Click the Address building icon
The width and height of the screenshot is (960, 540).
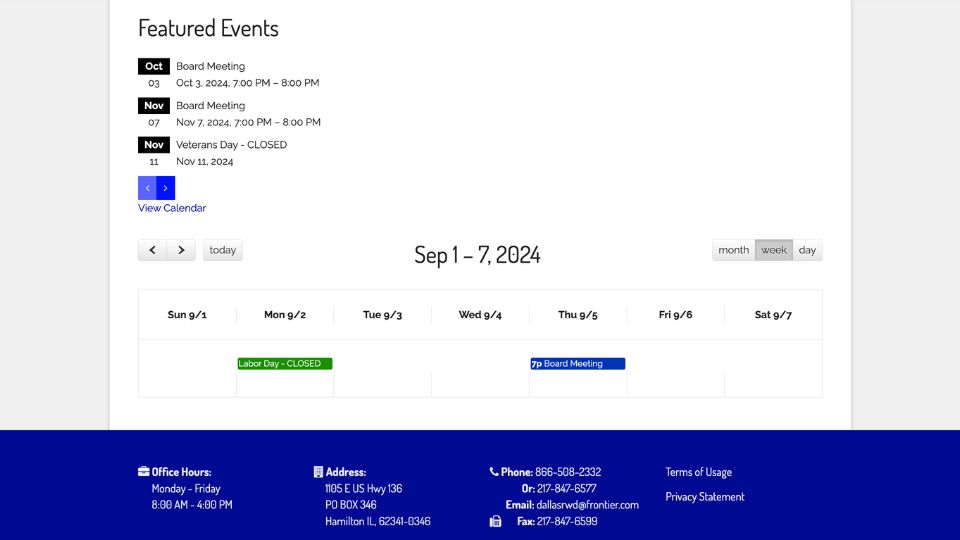(x=318, y=472)
